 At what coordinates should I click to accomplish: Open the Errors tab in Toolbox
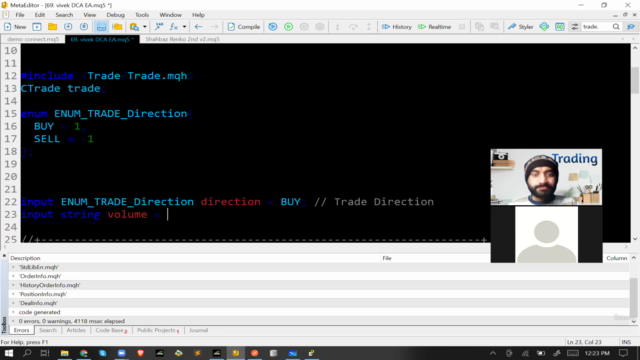pyautogui.click(x=22, y=330)
